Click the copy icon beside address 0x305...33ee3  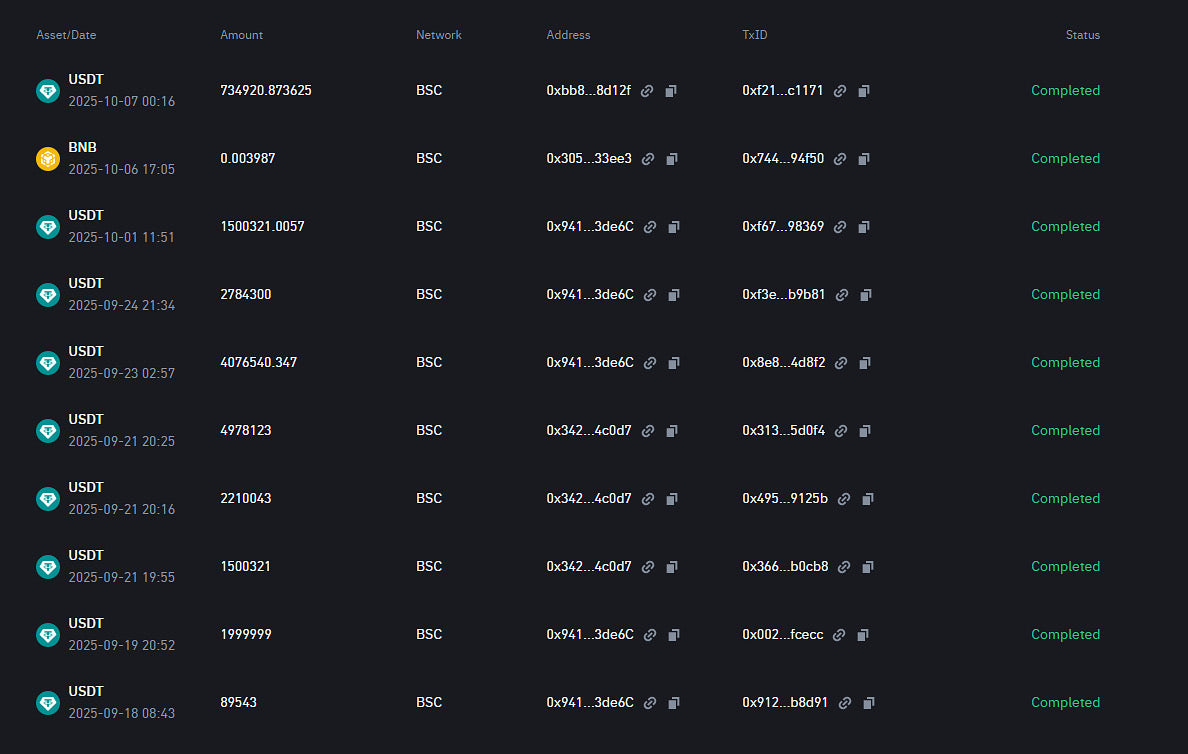(x=671, y=159)
